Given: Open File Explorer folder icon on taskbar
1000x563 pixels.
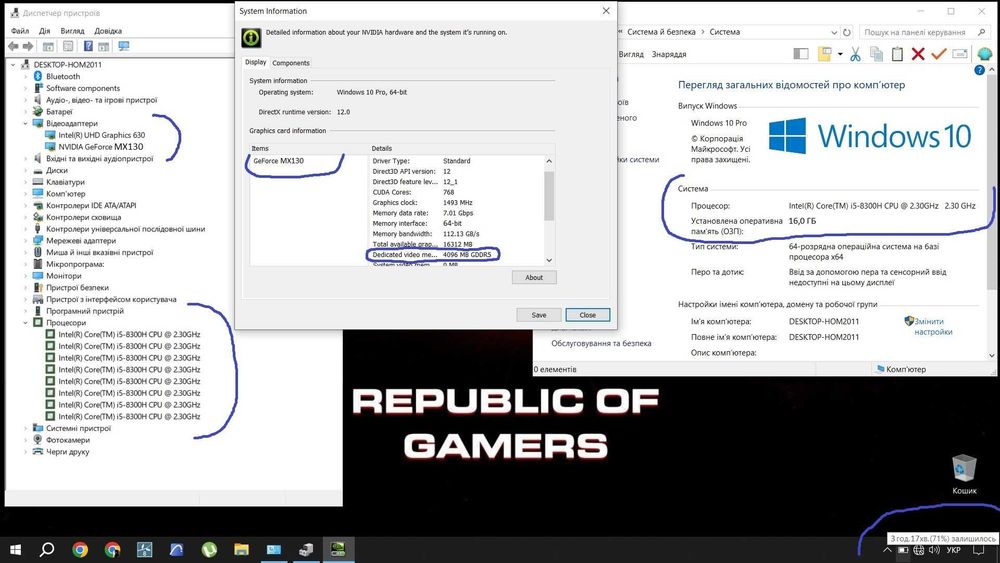Looking at the screenshot, I should 241,550.
